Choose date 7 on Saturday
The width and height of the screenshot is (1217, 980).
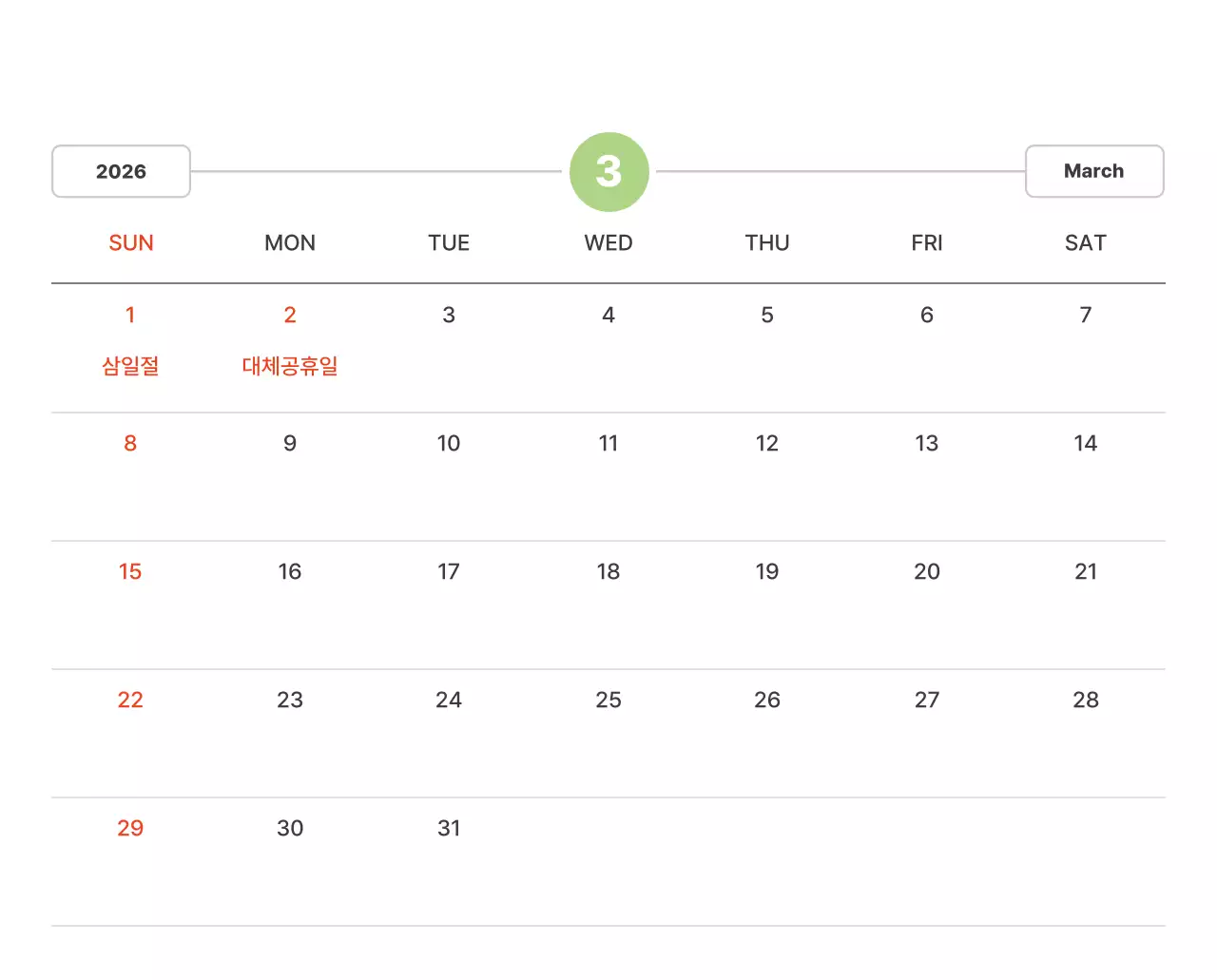click(x=1085, y=316)
